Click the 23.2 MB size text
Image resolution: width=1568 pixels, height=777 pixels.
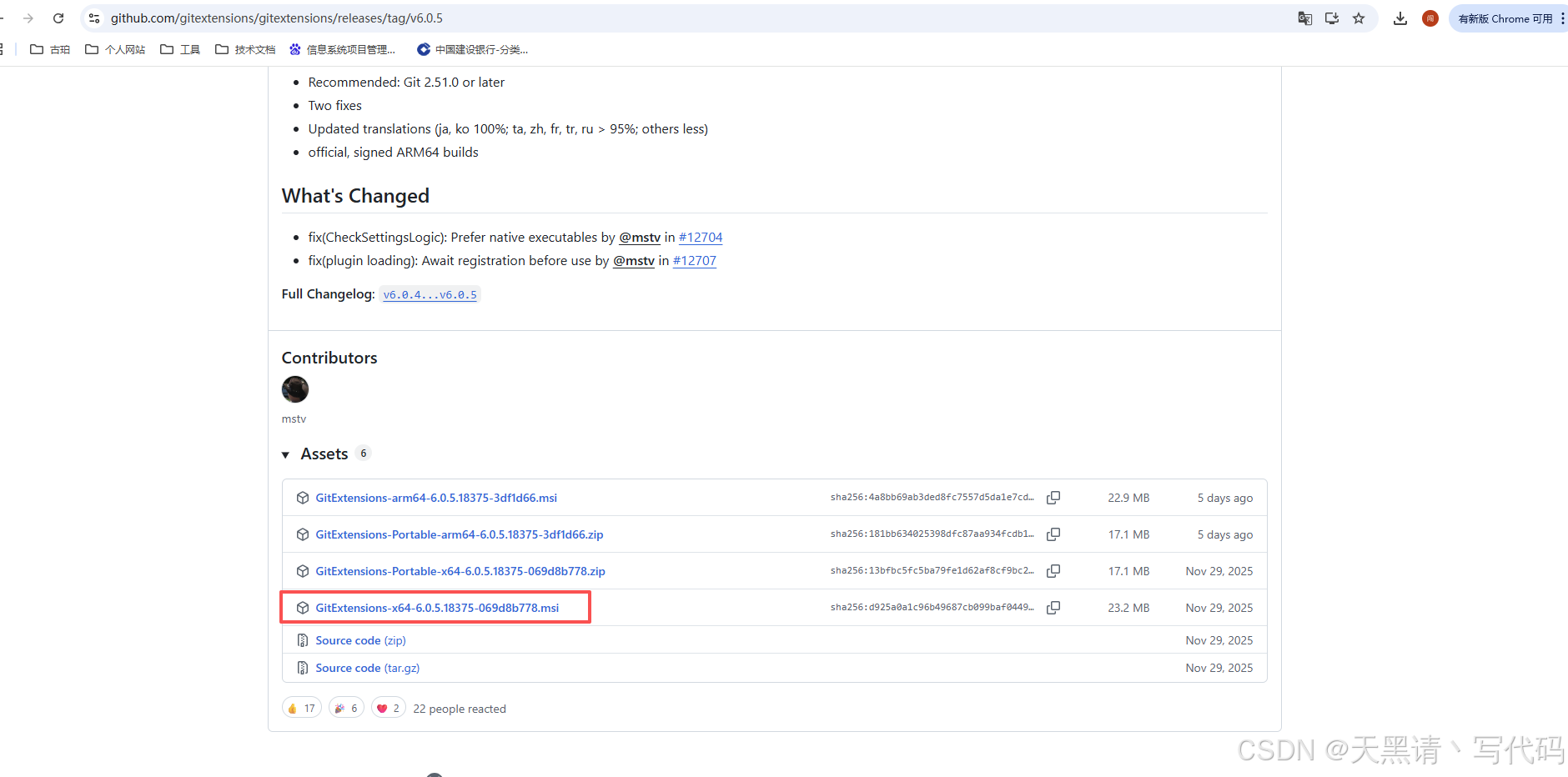click(x=1128, y=608)
